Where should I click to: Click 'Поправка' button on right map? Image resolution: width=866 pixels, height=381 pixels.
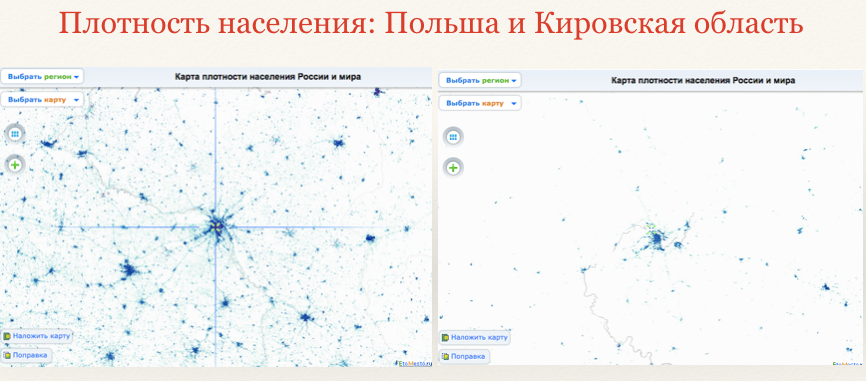[464, 357]
